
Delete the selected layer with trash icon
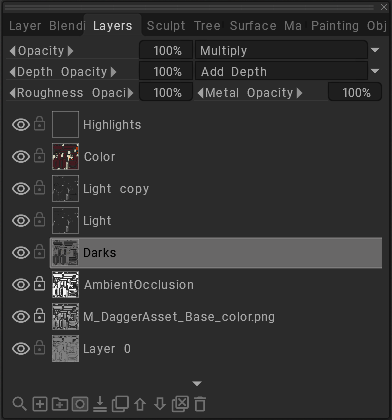point(200,404)
